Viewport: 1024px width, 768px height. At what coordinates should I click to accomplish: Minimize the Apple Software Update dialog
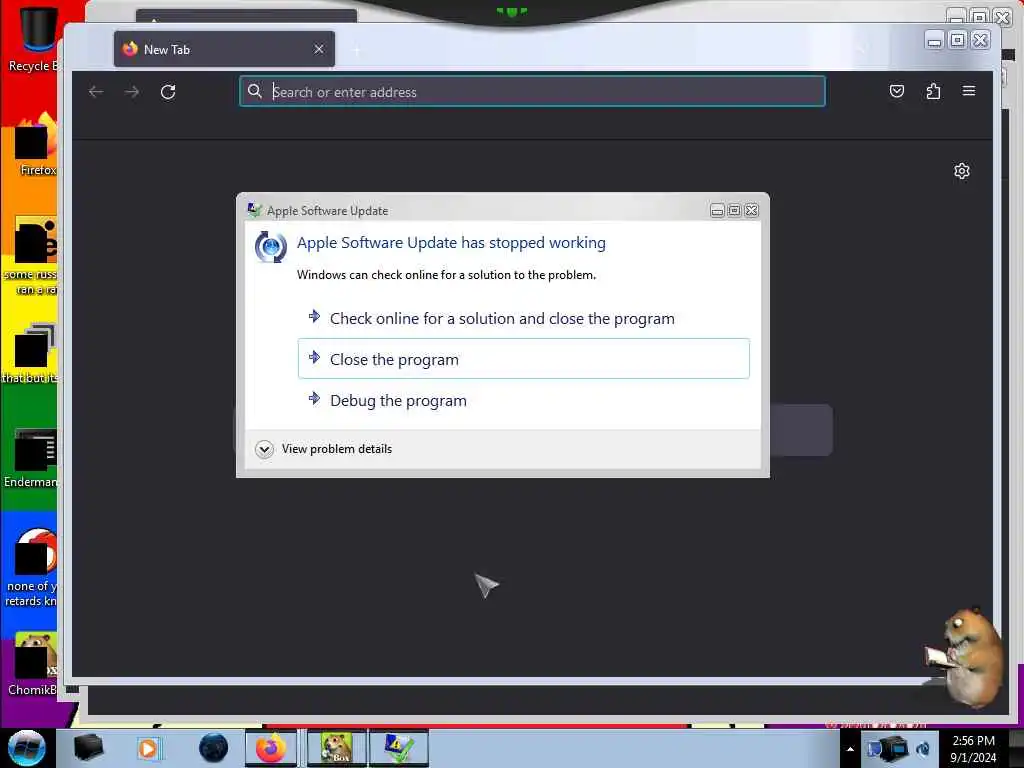click(717, 210)
